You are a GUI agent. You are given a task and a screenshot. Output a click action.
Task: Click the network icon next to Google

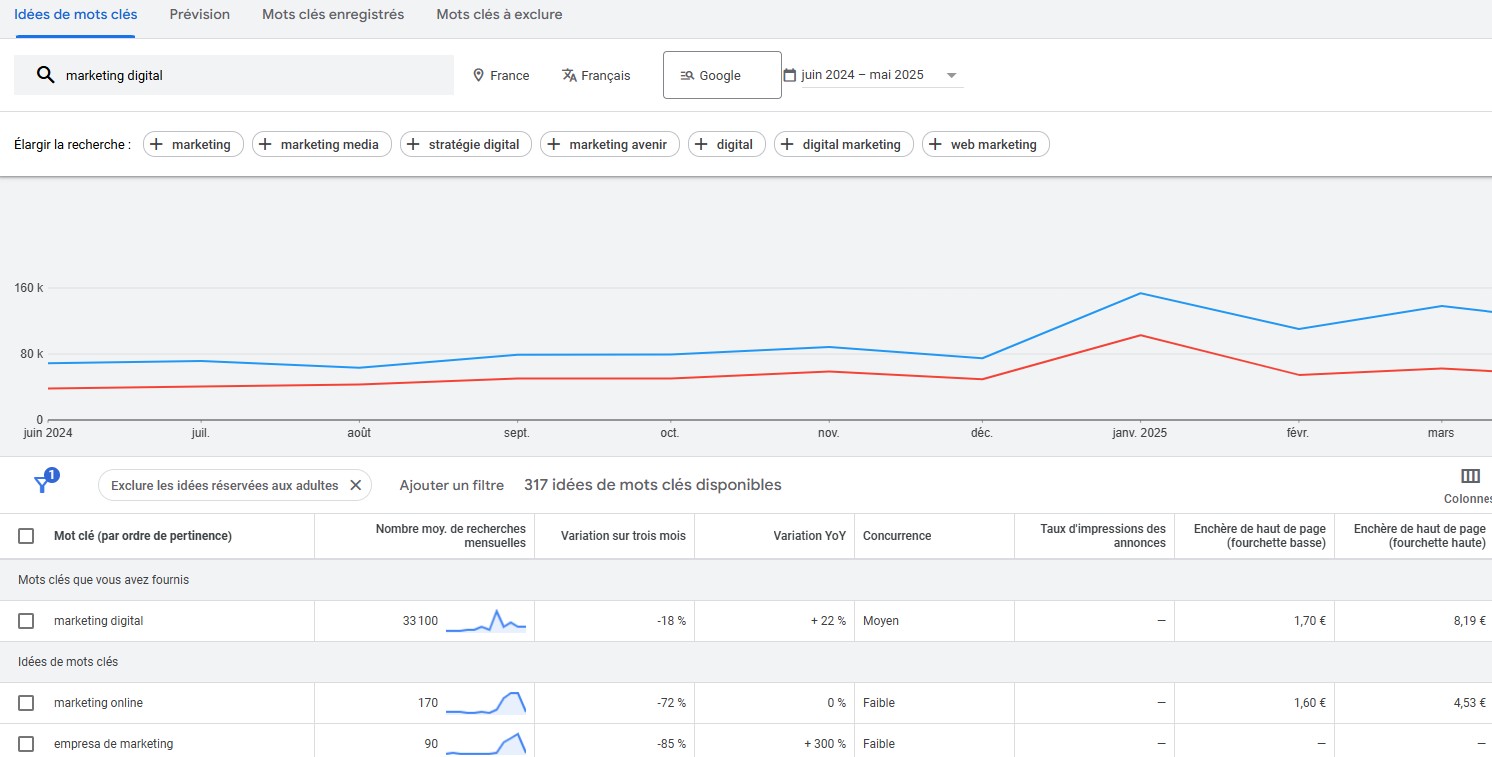(686, 74)
